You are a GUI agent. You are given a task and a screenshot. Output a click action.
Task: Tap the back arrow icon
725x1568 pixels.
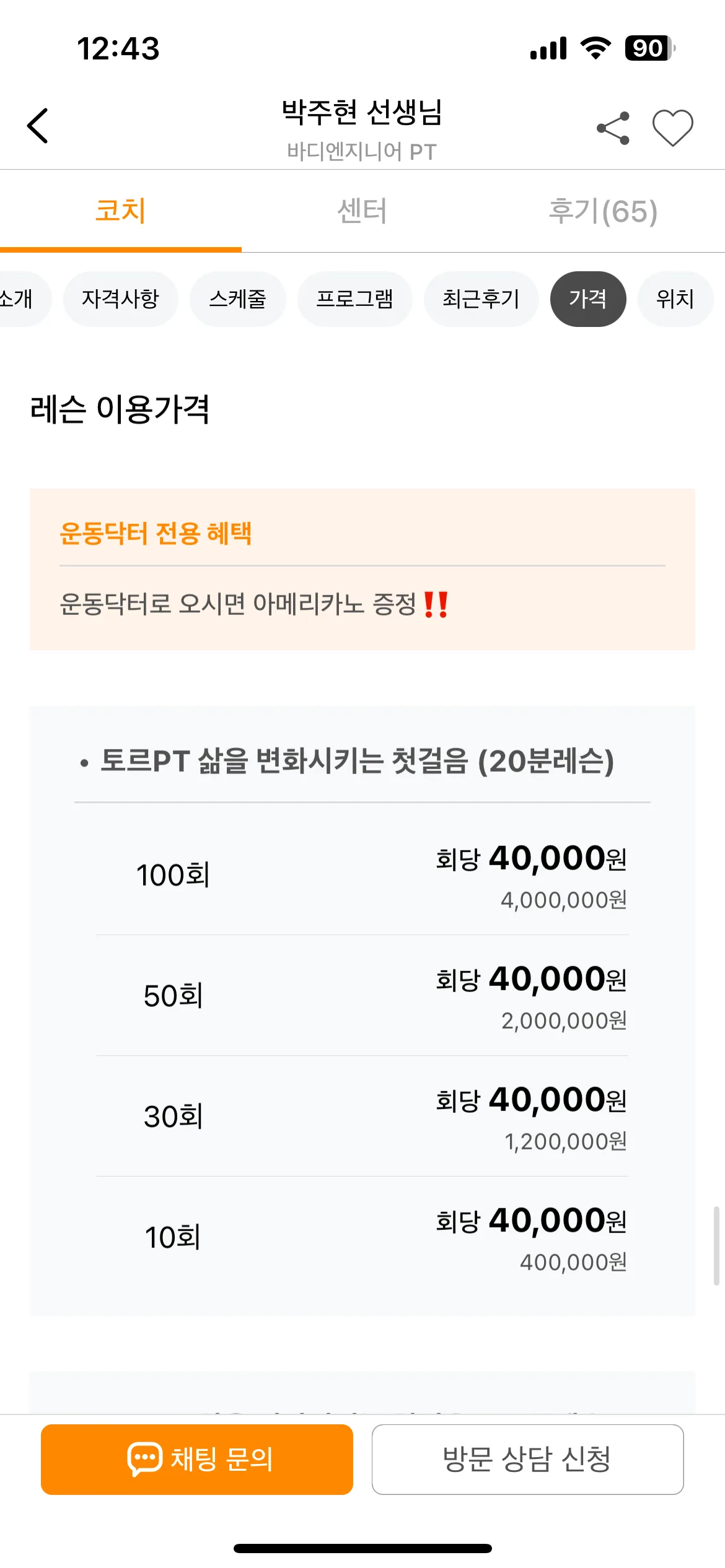click(38, 126)
